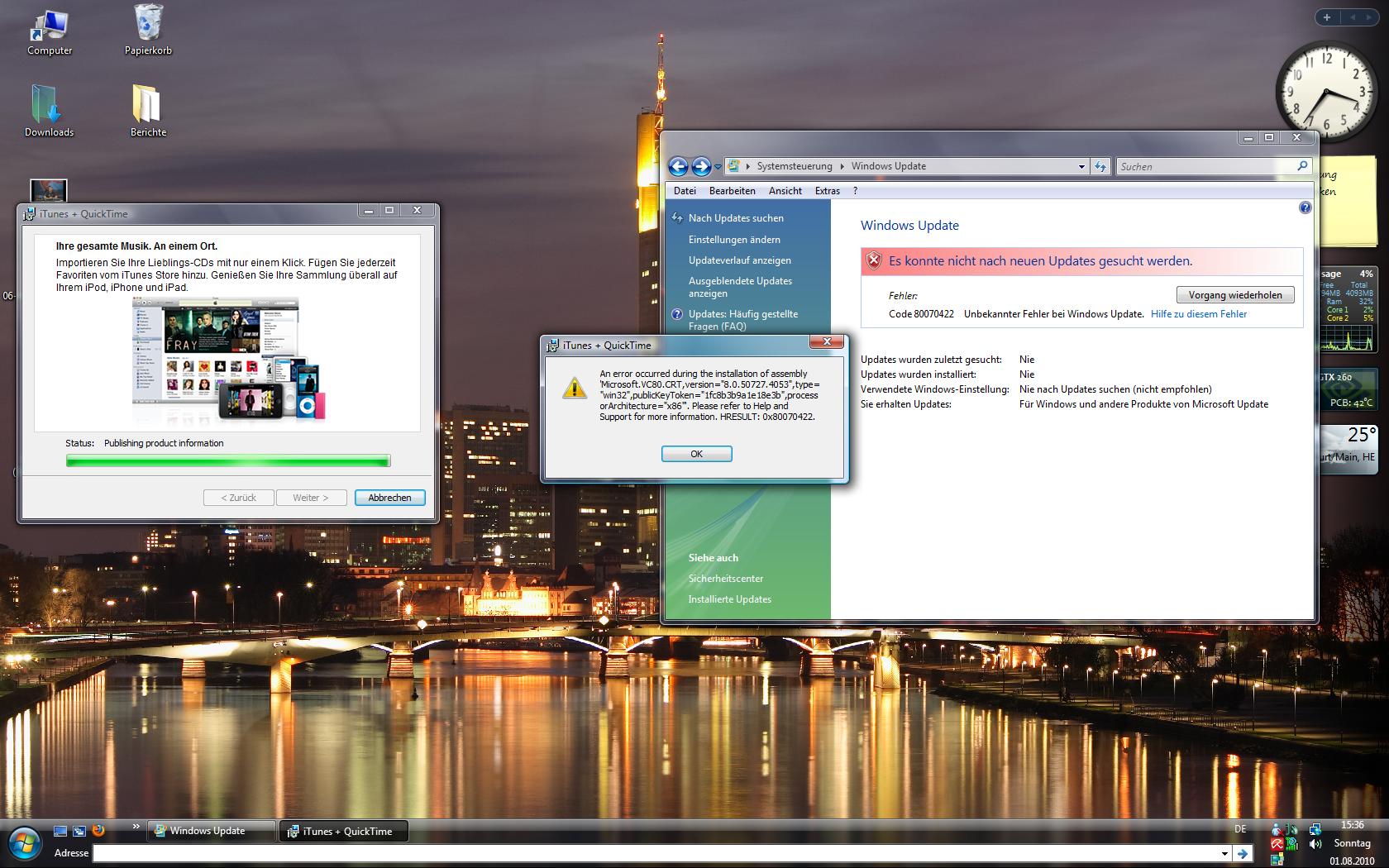Viewport: 1389px width, 868px height.
Task: Click the taskbar clock showing 15:36
Action: (1353, 825)
